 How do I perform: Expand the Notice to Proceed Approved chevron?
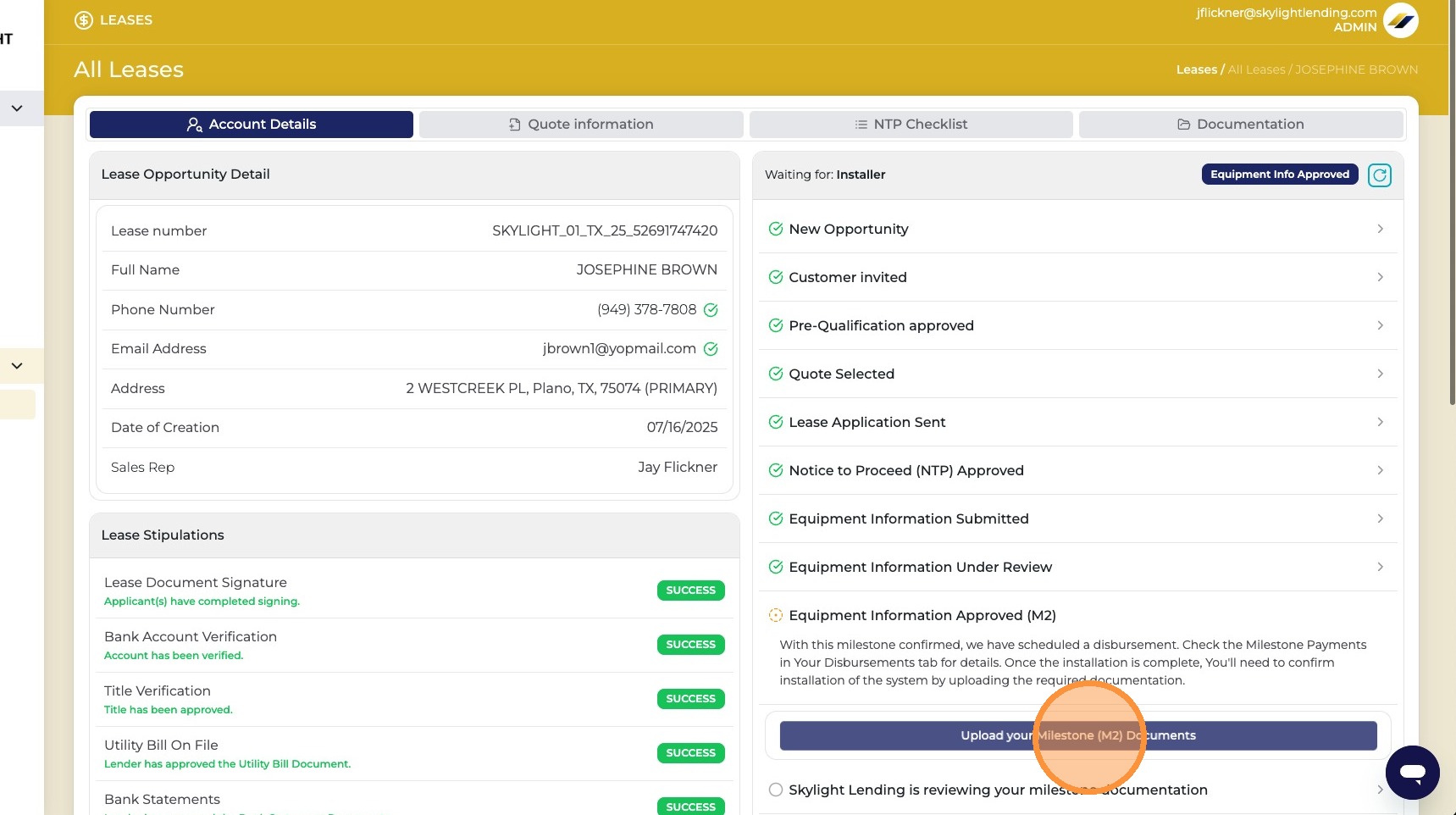pyautogui.click(x=1380, y=470)
